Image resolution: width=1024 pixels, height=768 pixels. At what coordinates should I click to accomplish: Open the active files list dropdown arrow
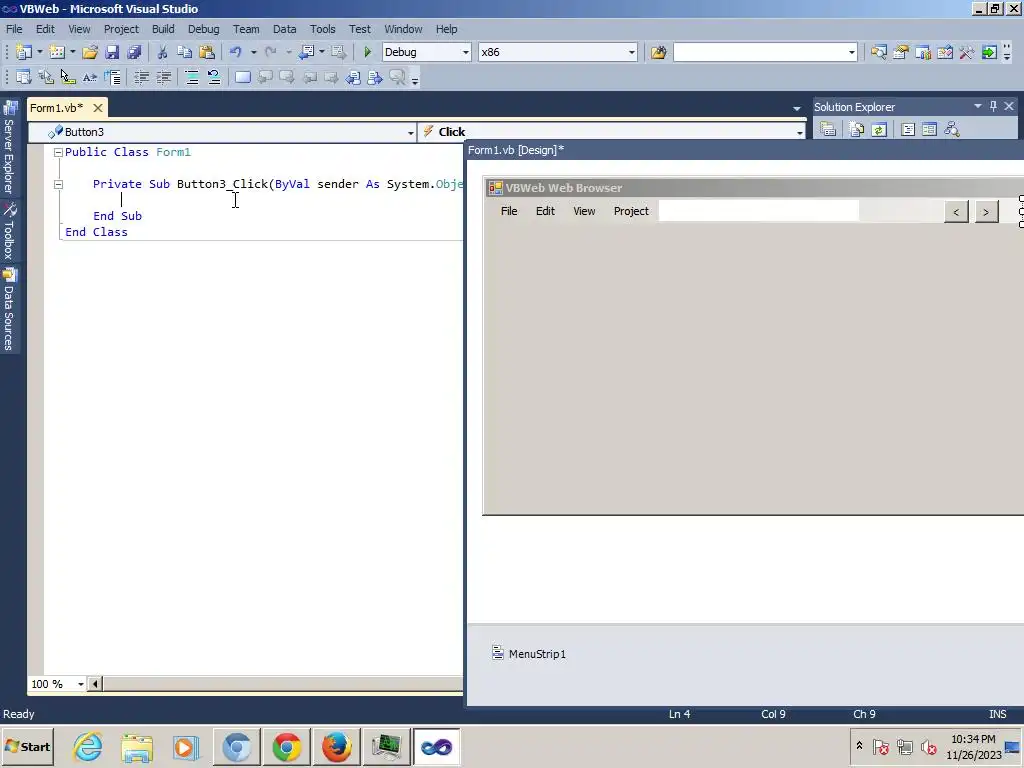click(x=797, y=108)
